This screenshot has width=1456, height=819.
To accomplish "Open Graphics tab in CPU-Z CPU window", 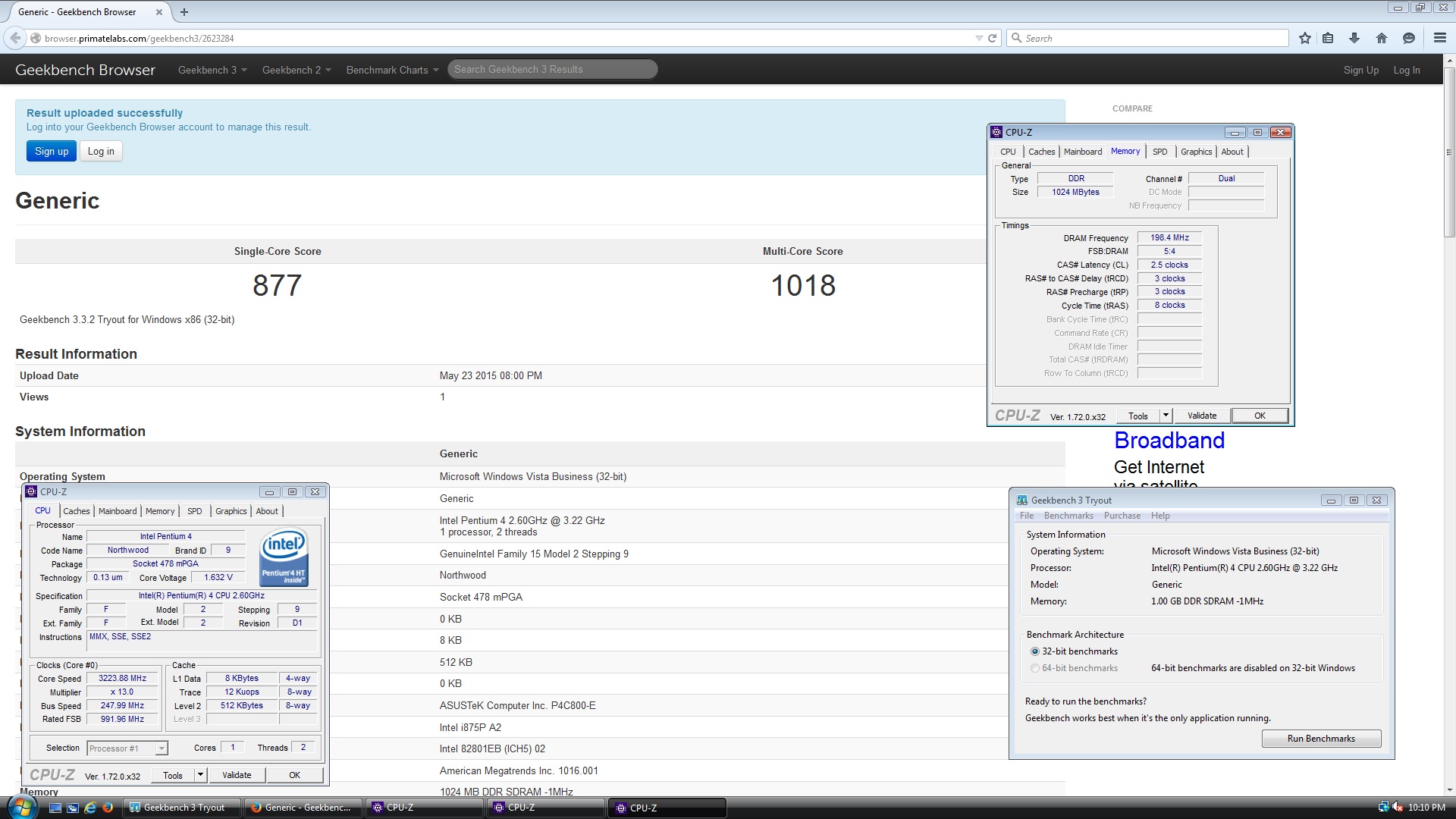I will pyautogui.click(x=231, y=511).
